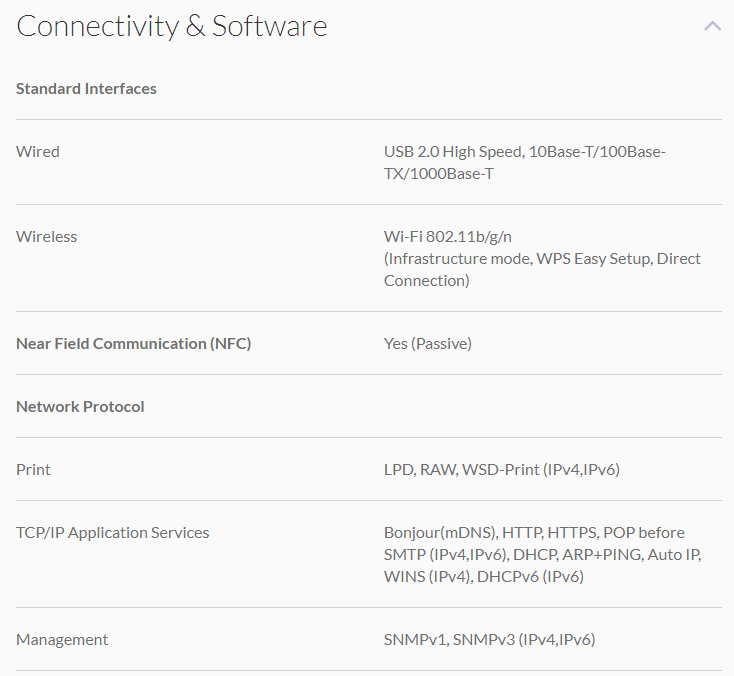Viewport: 734px width, 676px height.
Task: Select the Management row label
Action: click(62, 640)
